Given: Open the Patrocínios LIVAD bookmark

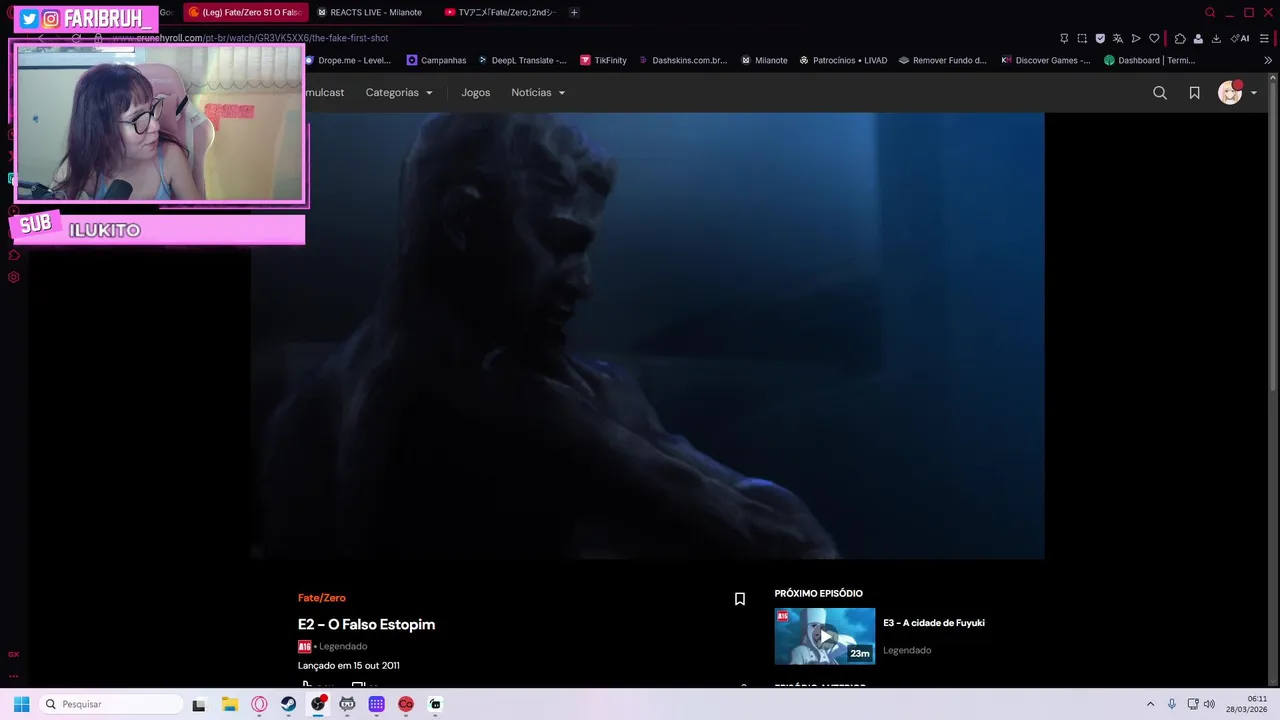Looking at the screenshot, I should tap(843, 60).
